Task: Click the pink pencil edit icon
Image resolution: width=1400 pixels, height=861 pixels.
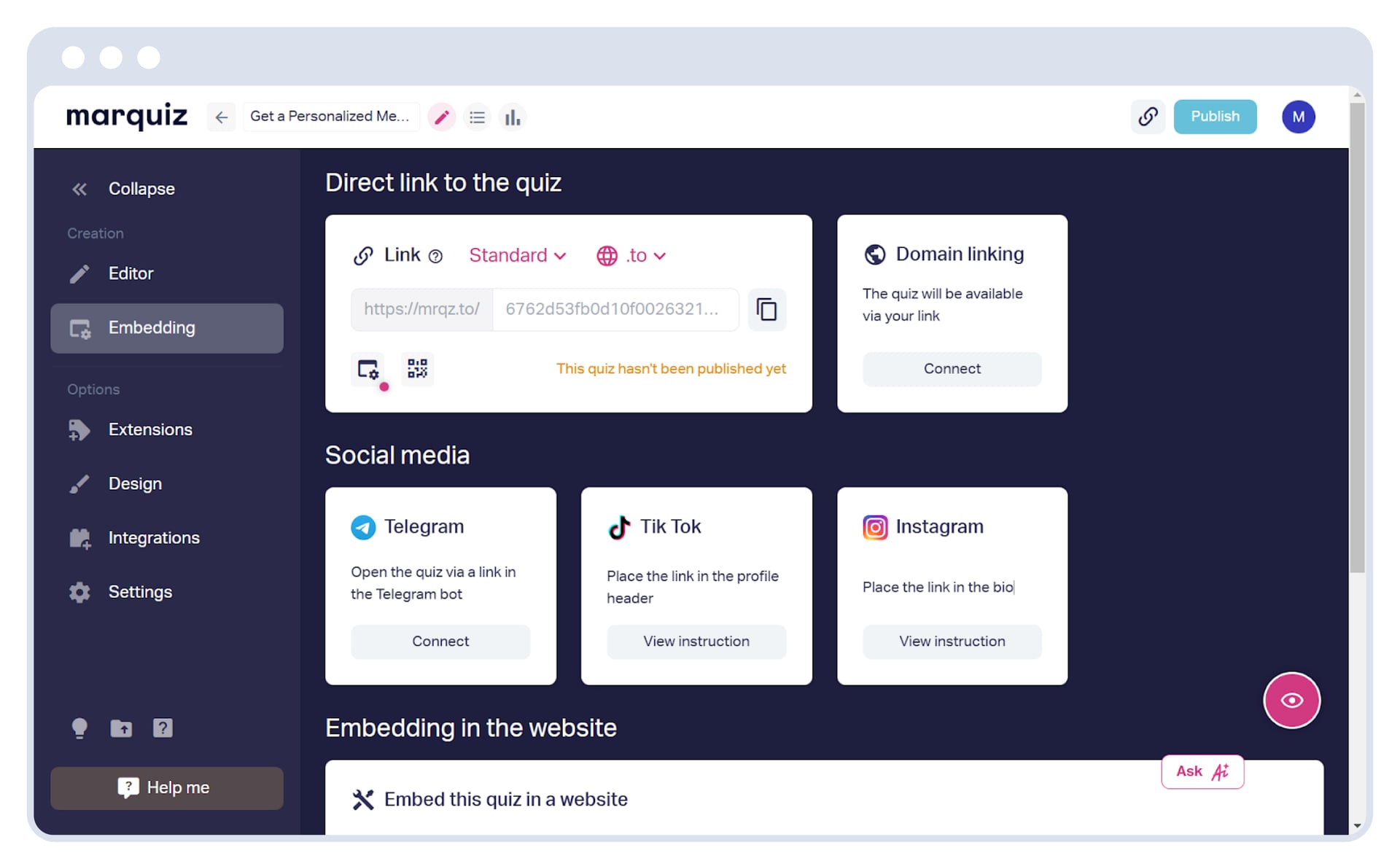Action: [x=441, y=117]
